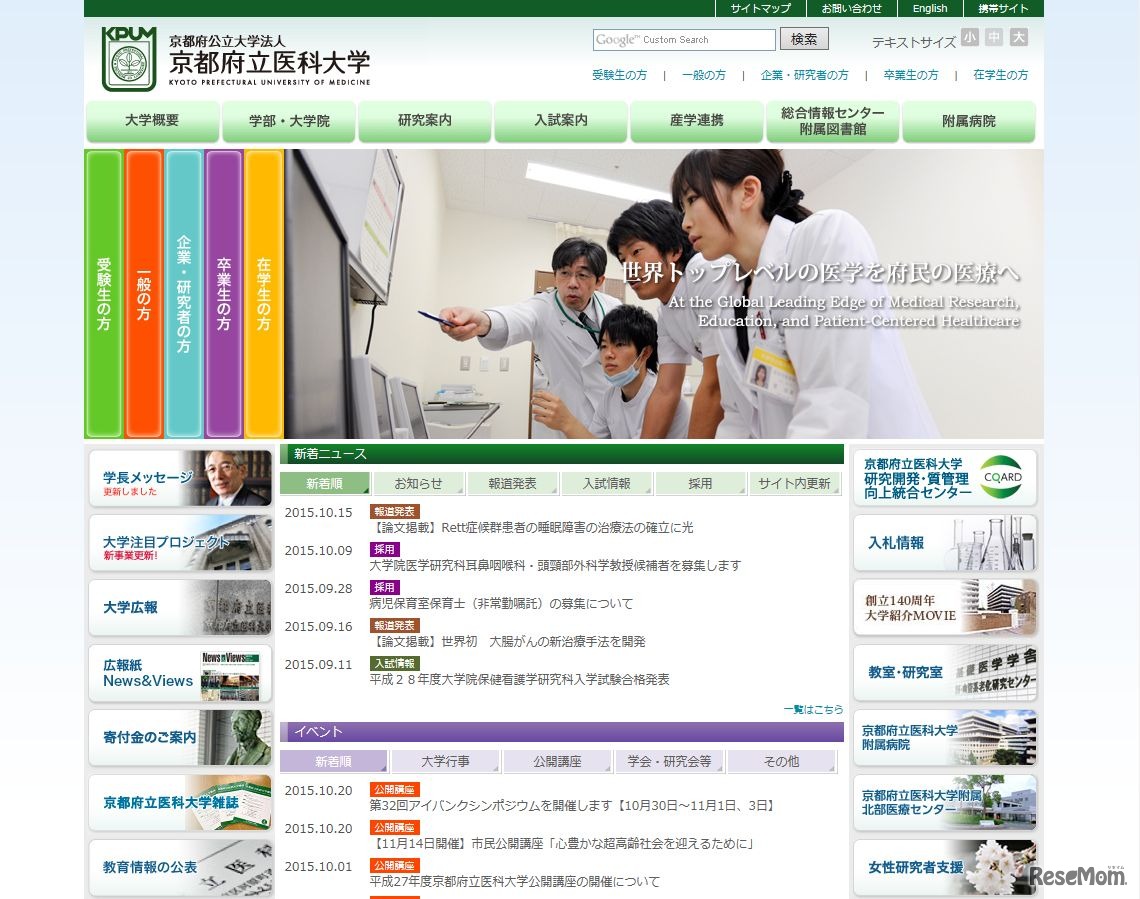Viewport: 1140px width, 899px height.
Task: Open the CQARD 研究開発・質管理向上統括センター banner
Action: pyautogui.click(x=944, y=478)
